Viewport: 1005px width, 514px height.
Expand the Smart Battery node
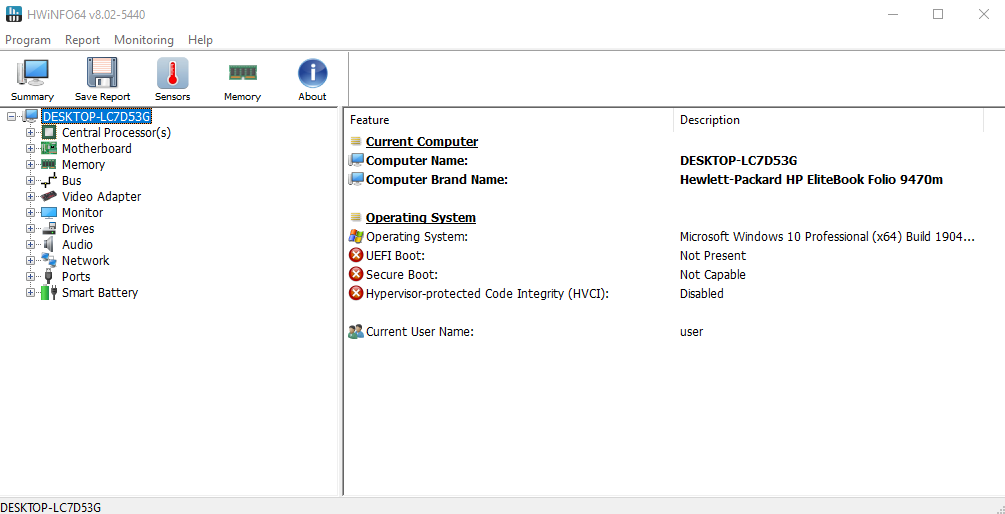(30, 293)
